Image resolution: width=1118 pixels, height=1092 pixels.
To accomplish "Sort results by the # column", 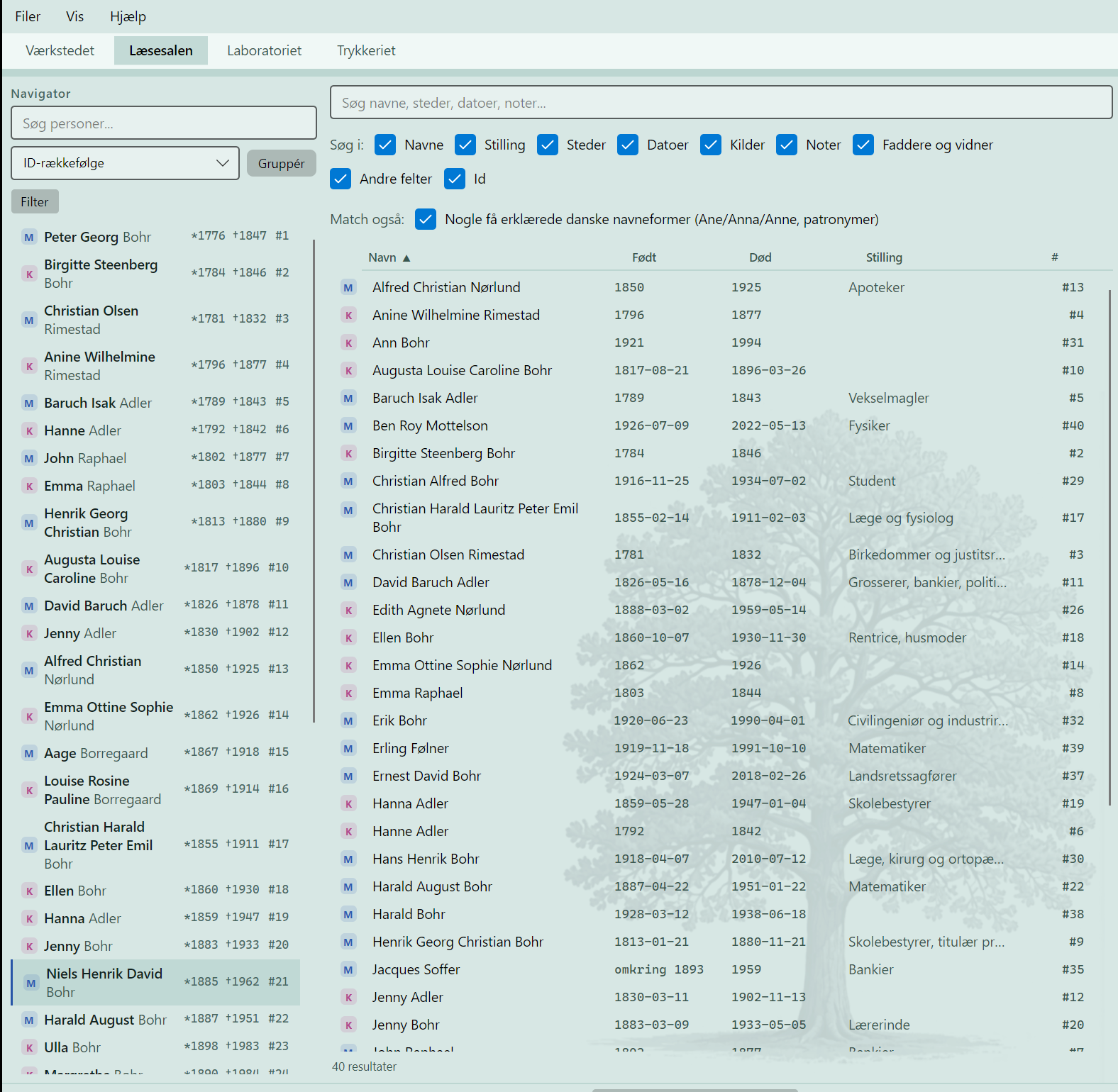I will [1055, 257].
